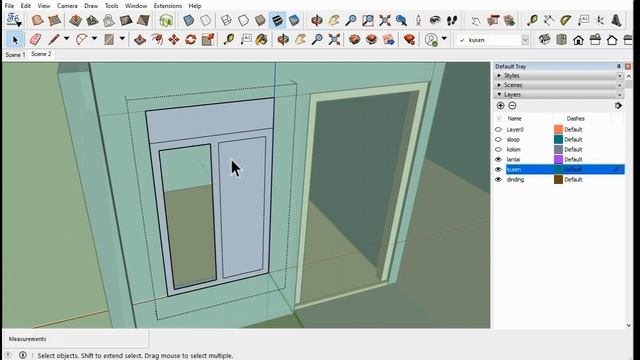Screen dimensions: 640x360
Task: Activate the Orbit tool in lower toolbar
Action: click(x=283, y=40)
